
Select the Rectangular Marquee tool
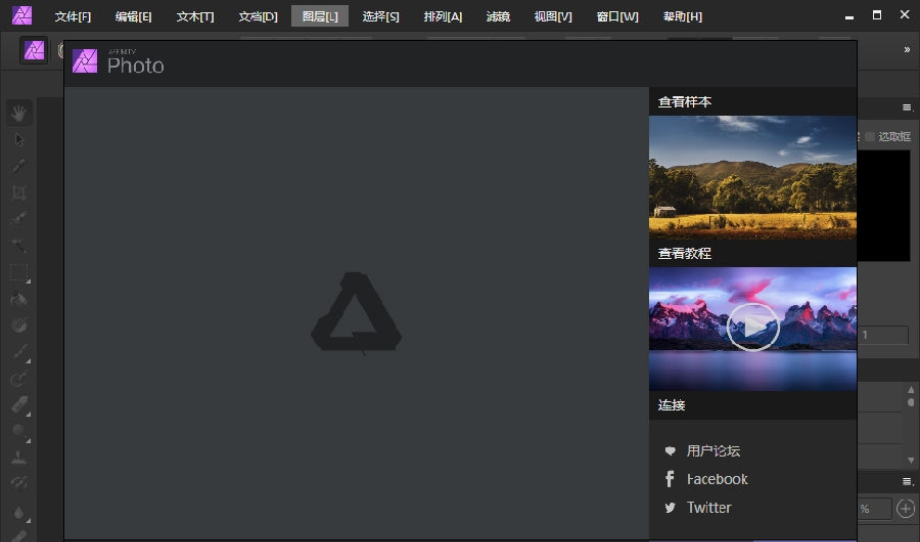pyautogui.click(x=19, y=273)
